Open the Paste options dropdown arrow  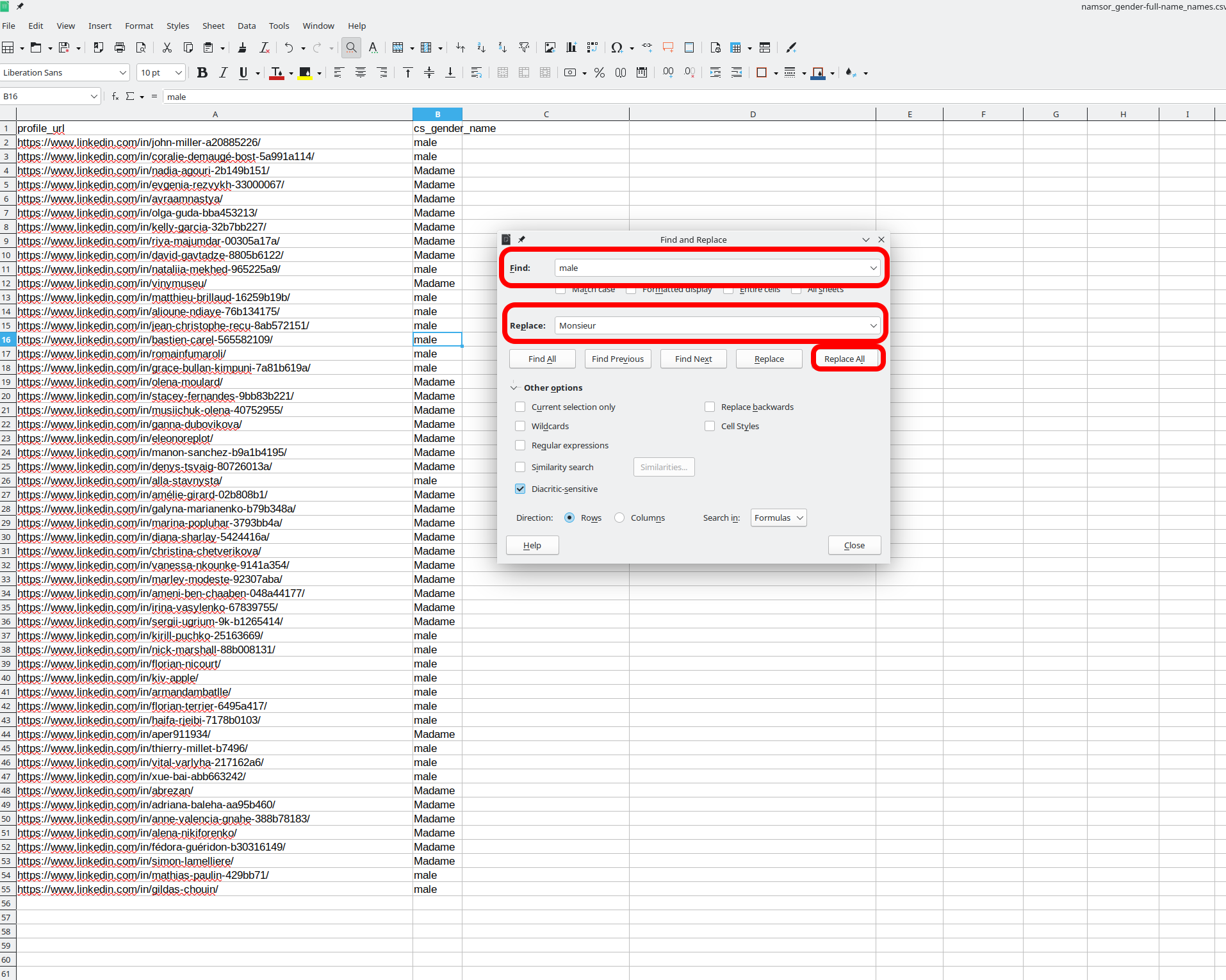222,48
